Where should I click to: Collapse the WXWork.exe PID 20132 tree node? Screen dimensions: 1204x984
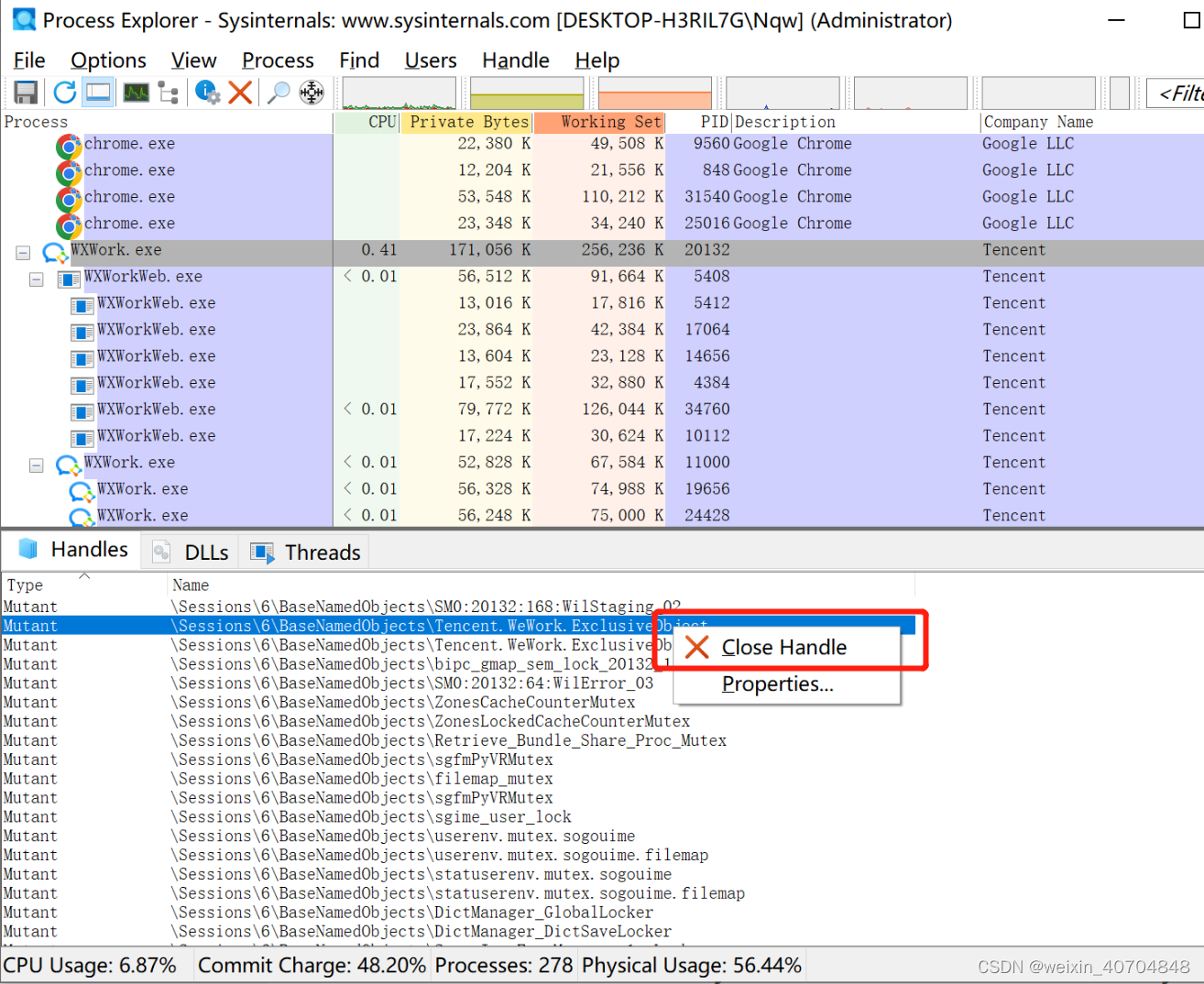click(23, 252)
